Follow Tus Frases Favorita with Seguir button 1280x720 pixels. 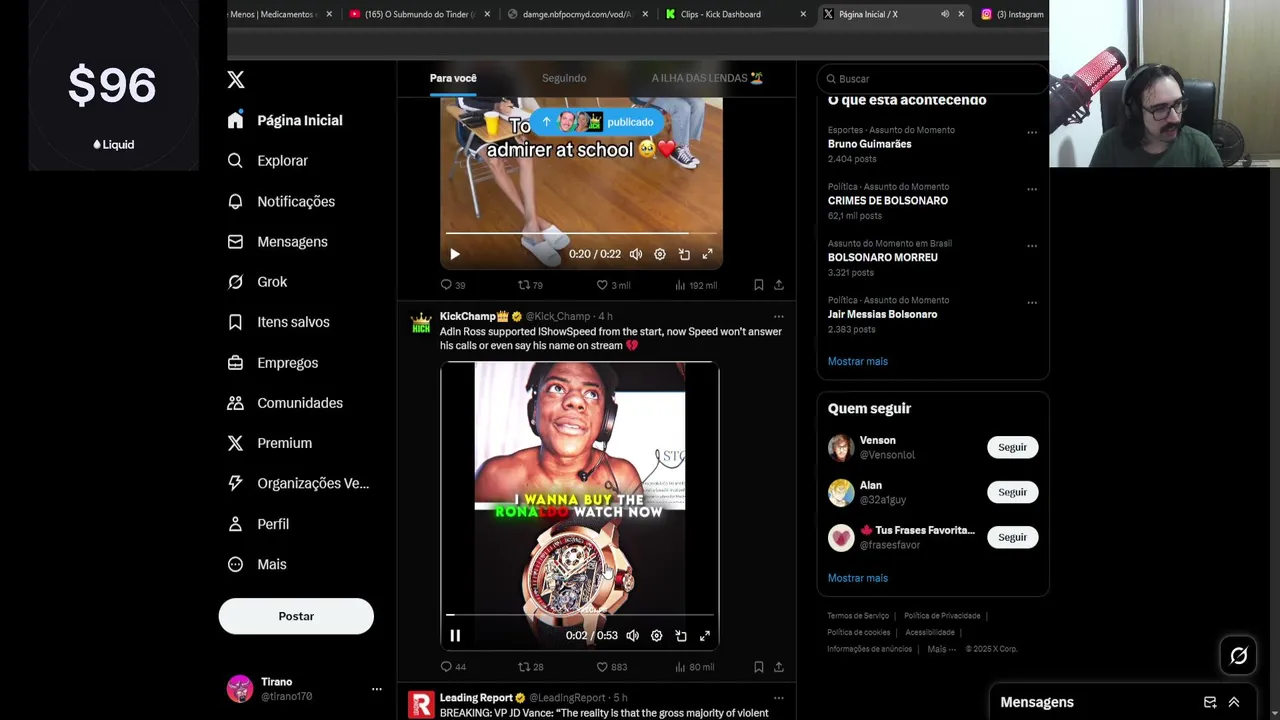coord(1012,537)
